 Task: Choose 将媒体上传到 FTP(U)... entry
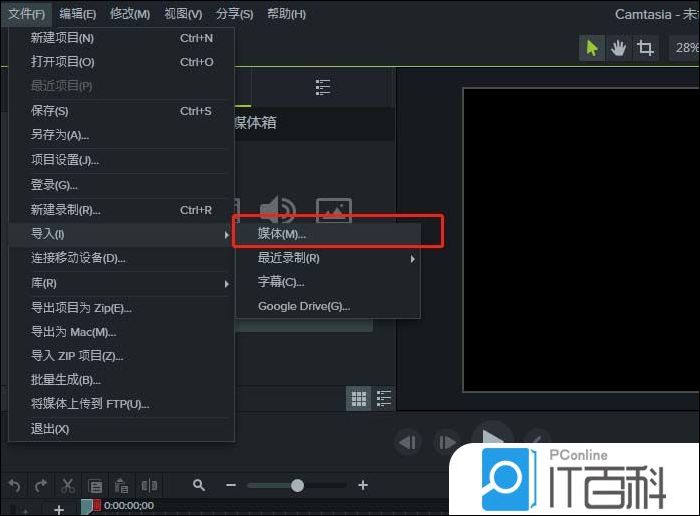[x=121, y=404]
